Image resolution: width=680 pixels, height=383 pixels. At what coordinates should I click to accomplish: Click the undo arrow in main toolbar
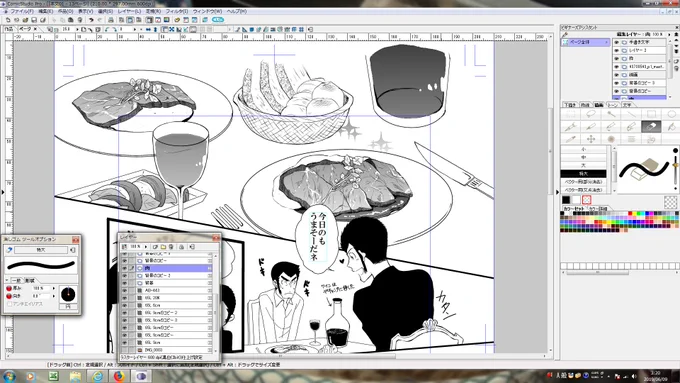pos(91,20)
